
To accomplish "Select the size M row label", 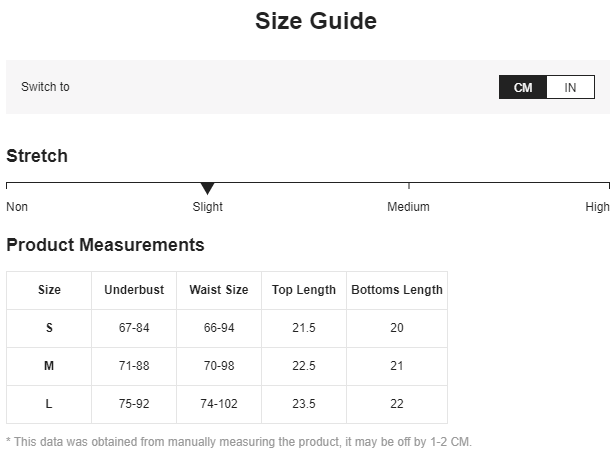I will 49,366.
